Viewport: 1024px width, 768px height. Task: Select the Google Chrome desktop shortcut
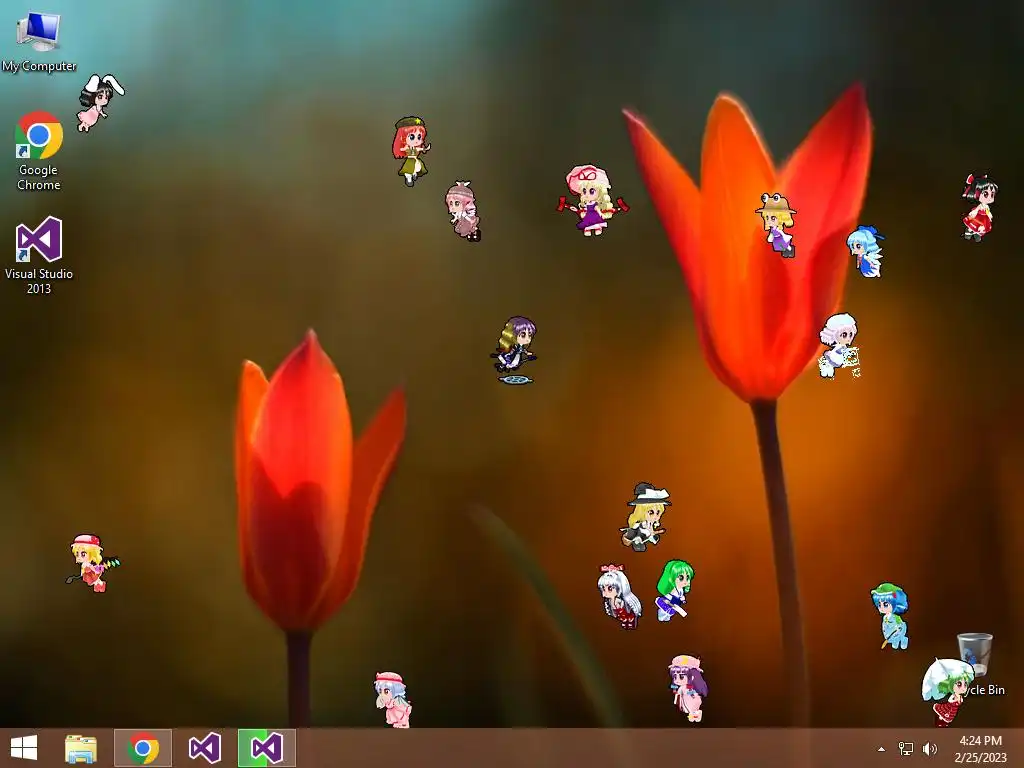pyautogui.click(x=39, y=151)
